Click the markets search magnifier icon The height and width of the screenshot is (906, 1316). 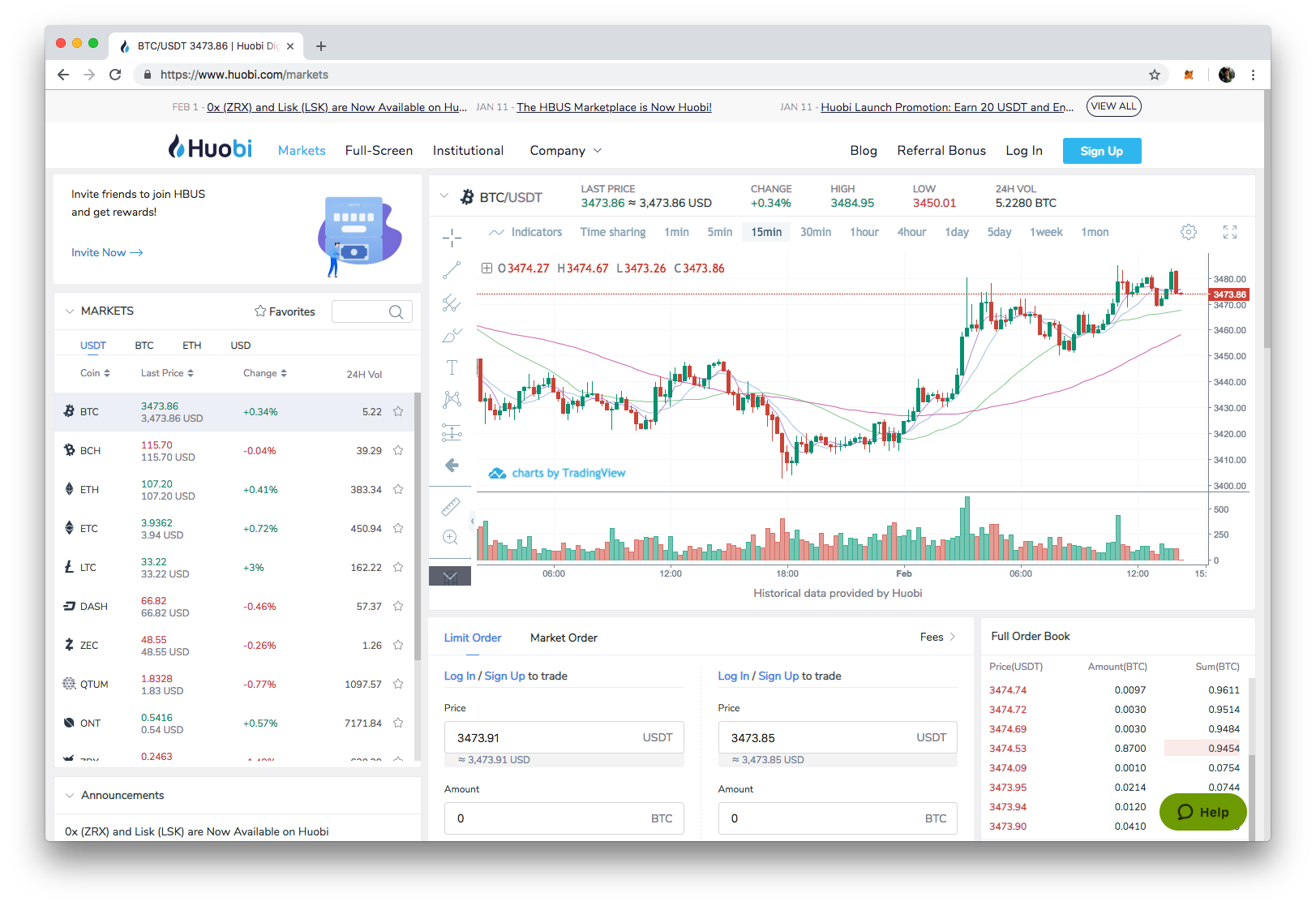click(396, 312)
